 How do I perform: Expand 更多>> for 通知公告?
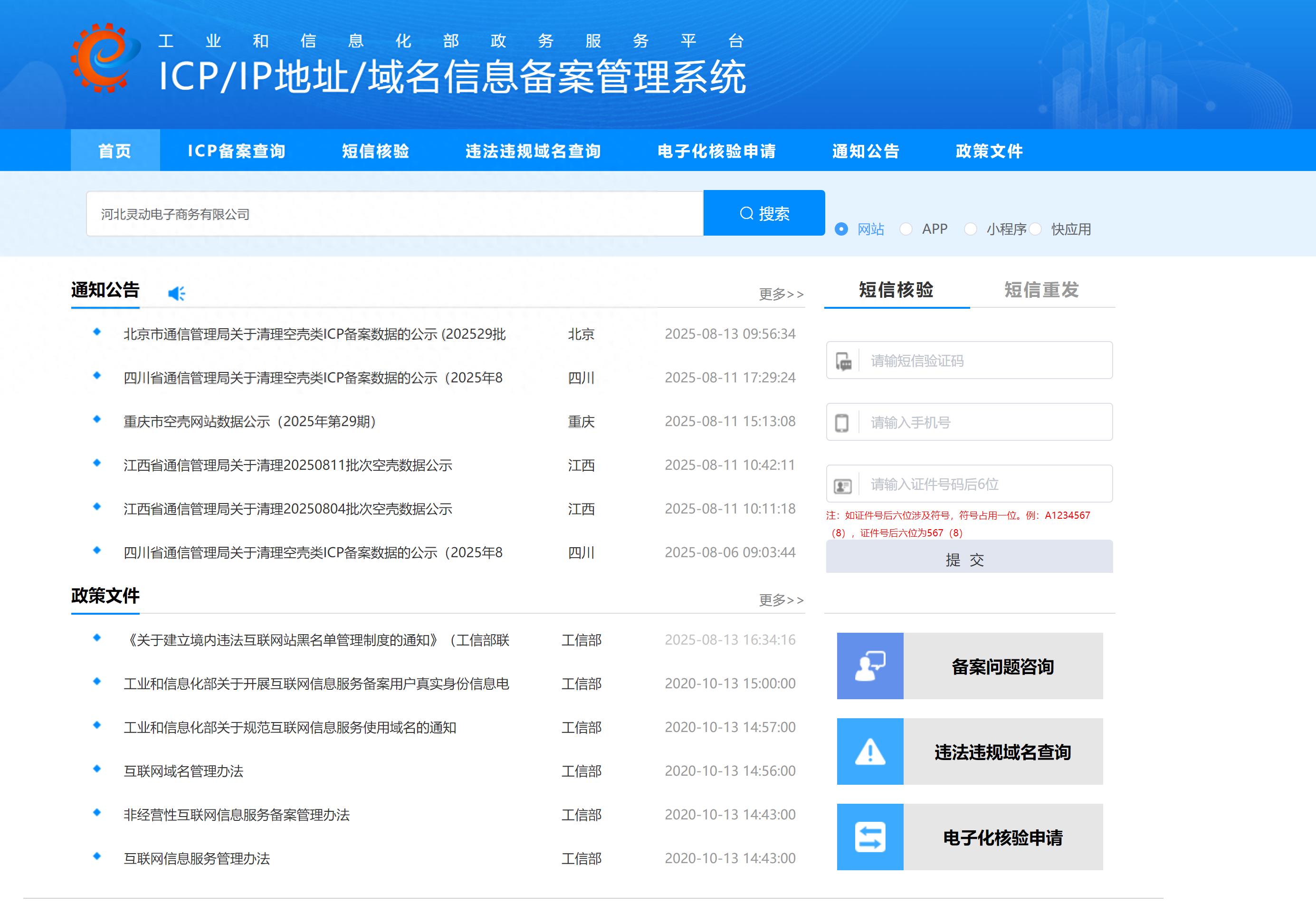coord(781,294)
